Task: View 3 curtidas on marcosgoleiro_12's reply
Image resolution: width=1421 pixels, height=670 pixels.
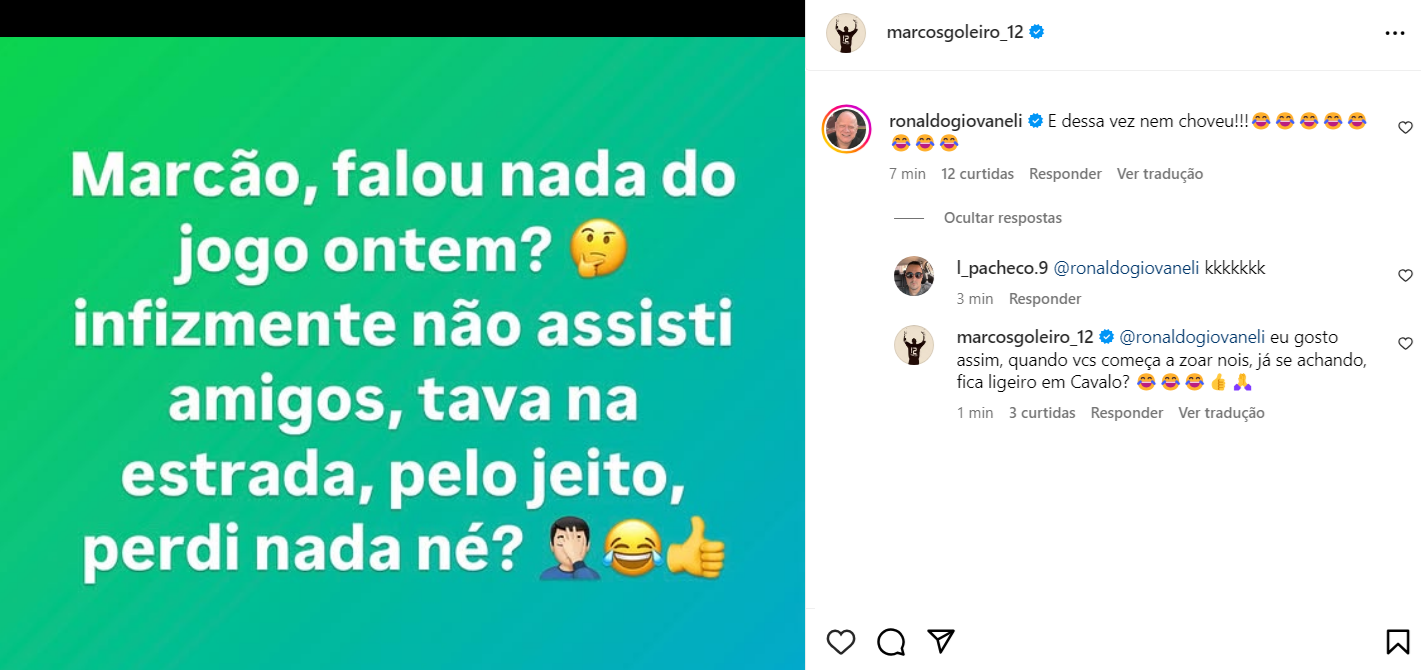Action: [1042, 413]
